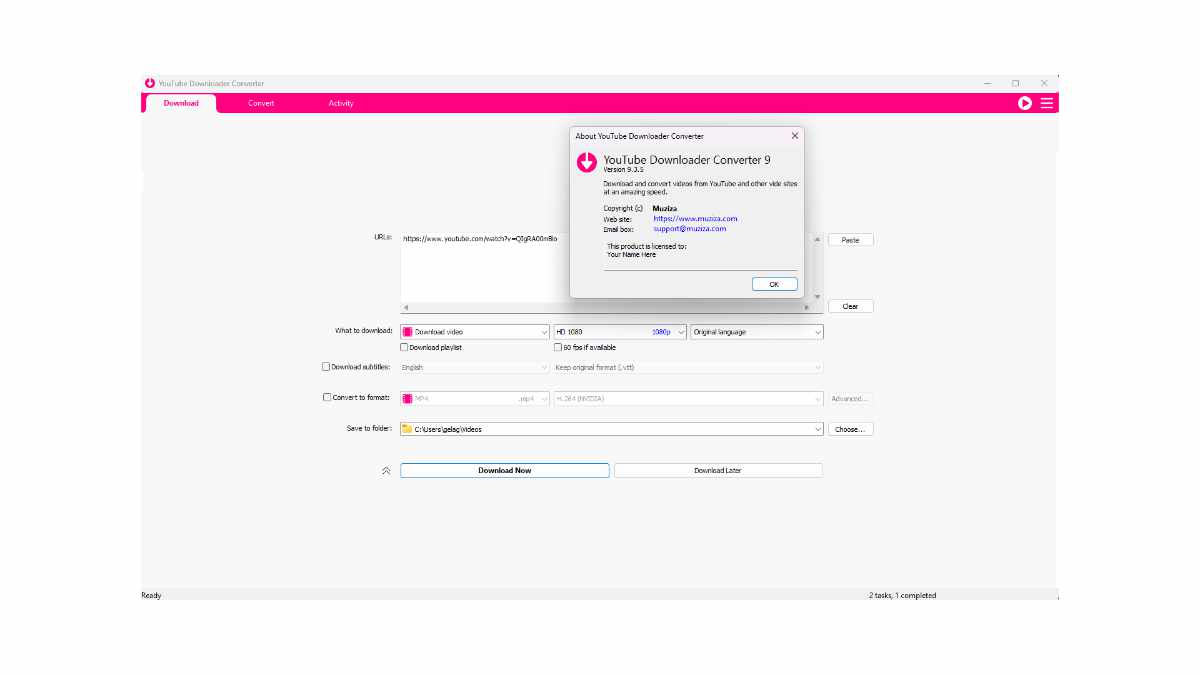The image size is (1200, 675).
Task: Click the pink video icon in 'Download video'
Action: 408,331
